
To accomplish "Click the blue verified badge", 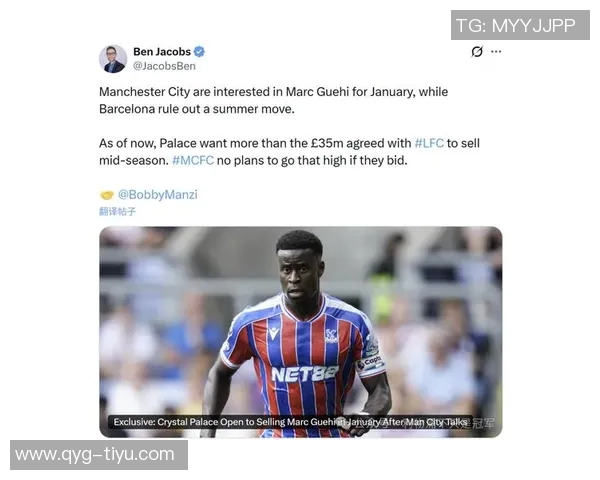I will coord(199,51).
